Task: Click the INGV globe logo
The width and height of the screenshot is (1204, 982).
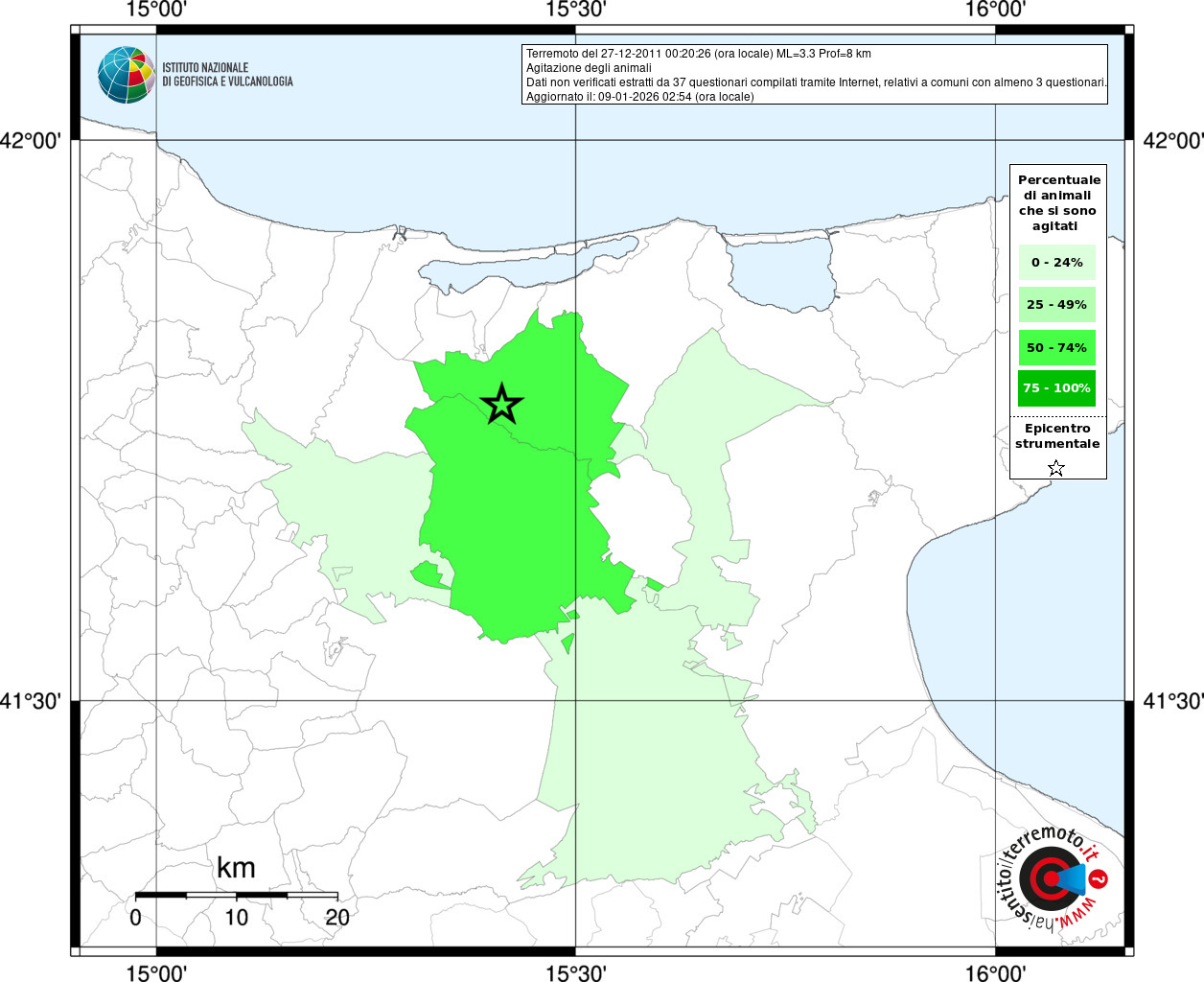Action: pos(126,75)
